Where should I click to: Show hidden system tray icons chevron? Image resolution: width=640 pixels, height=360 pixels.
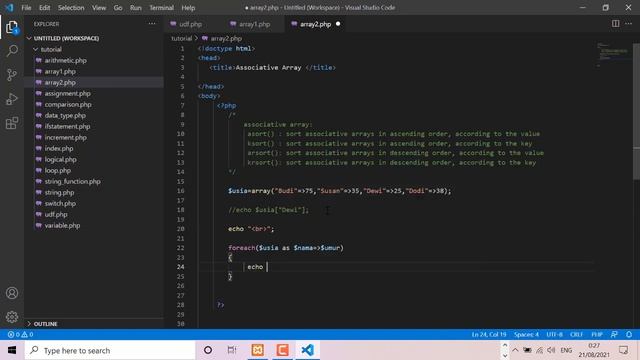tap(515, 350)
